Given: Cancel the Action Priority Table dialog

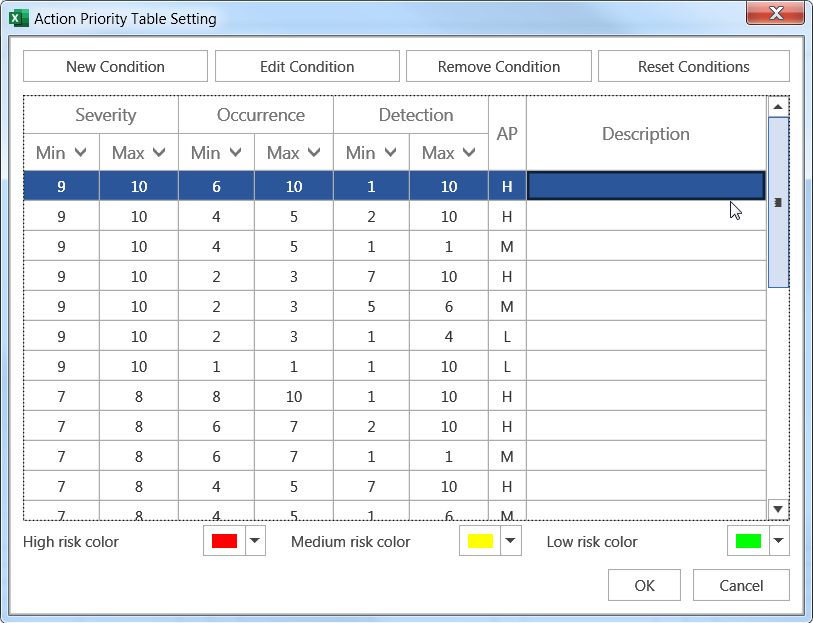Looking at the screenshot, I should (x=741, y=586).
